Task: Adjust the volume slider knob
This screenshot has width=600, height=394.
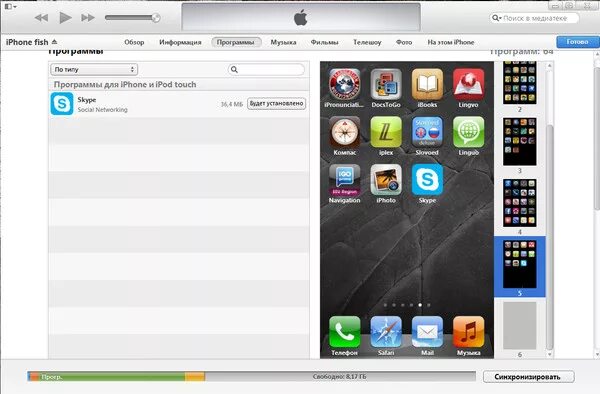Action: 156,18
